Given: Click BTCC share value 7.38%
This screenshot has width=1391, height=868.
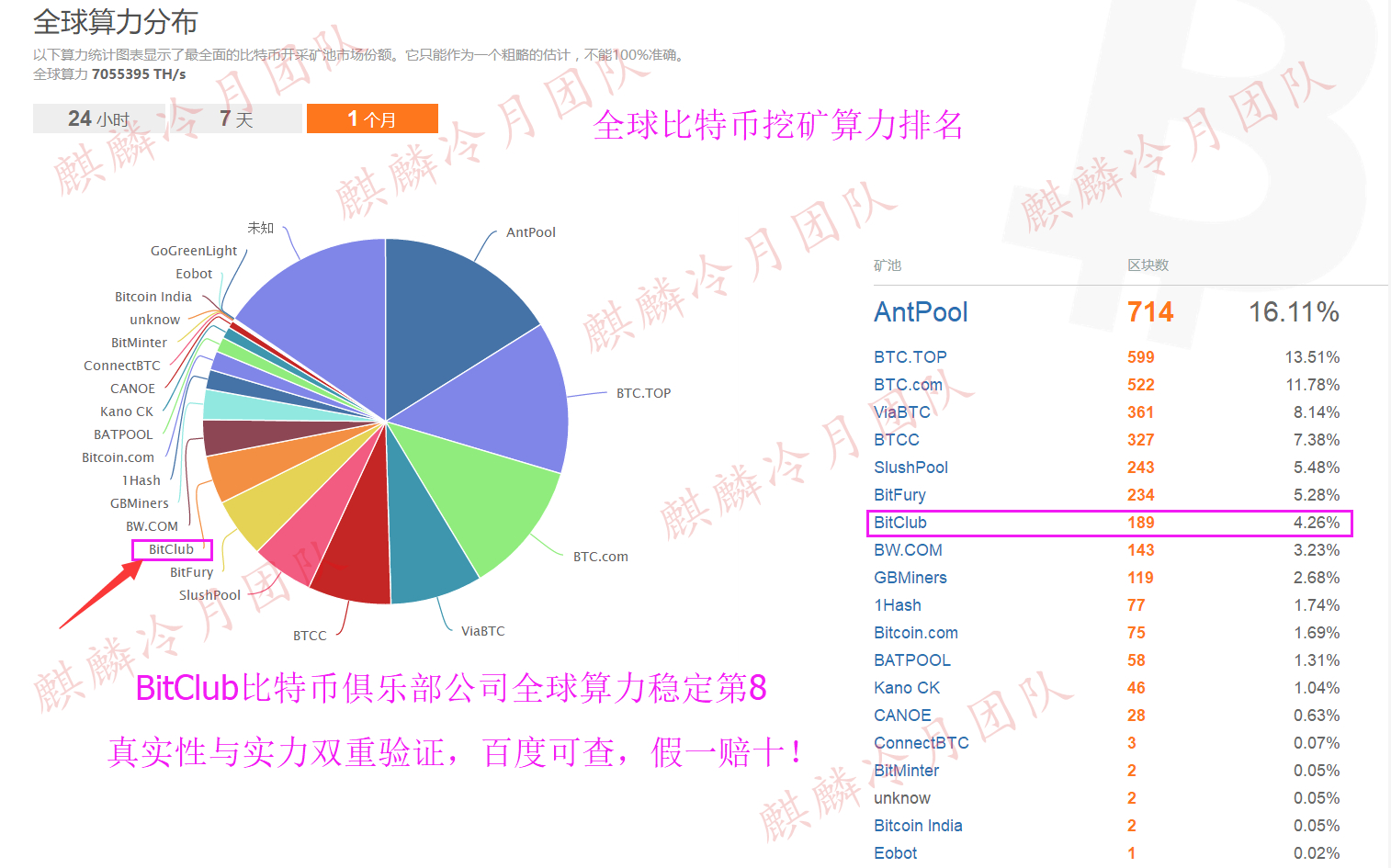Looking at the screenshot, I should [x=1317, y=440].
